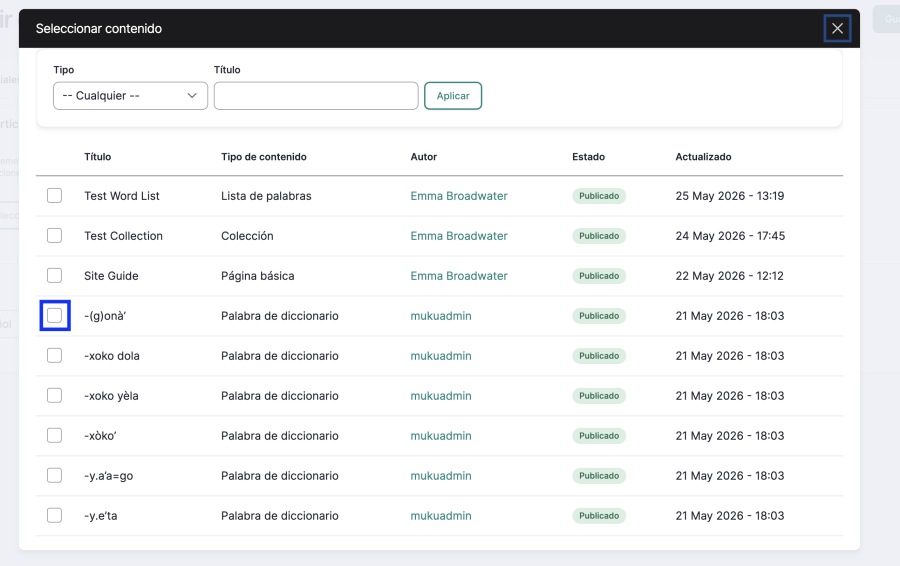Open Emma Broadwater link for Test Word List
The height and width of the screenshot is (566, 900).
(459, 196)
